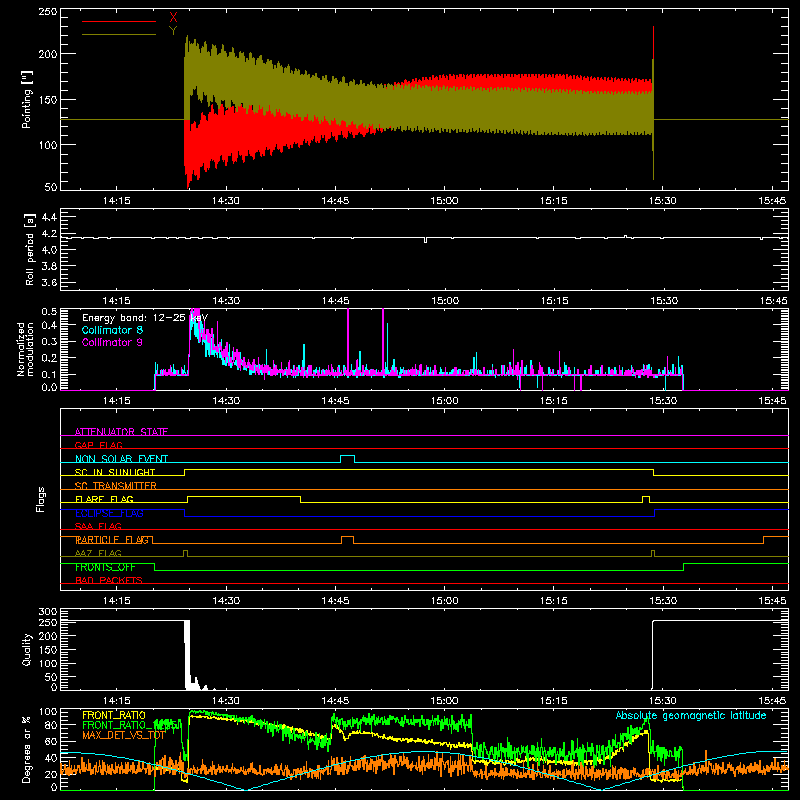The width and height of the screenshot is (800, 800).
Task: Click the PARTICLE_FLAG label
Action: 112,540
